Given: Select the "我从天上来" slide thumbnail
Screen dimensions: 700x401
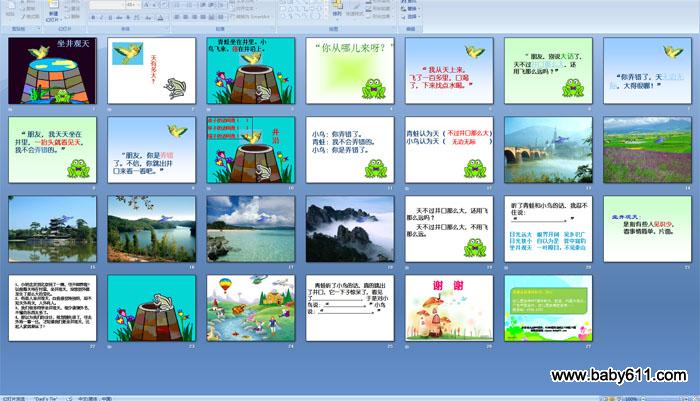Looking at the screenshot, I should [449, 71].
